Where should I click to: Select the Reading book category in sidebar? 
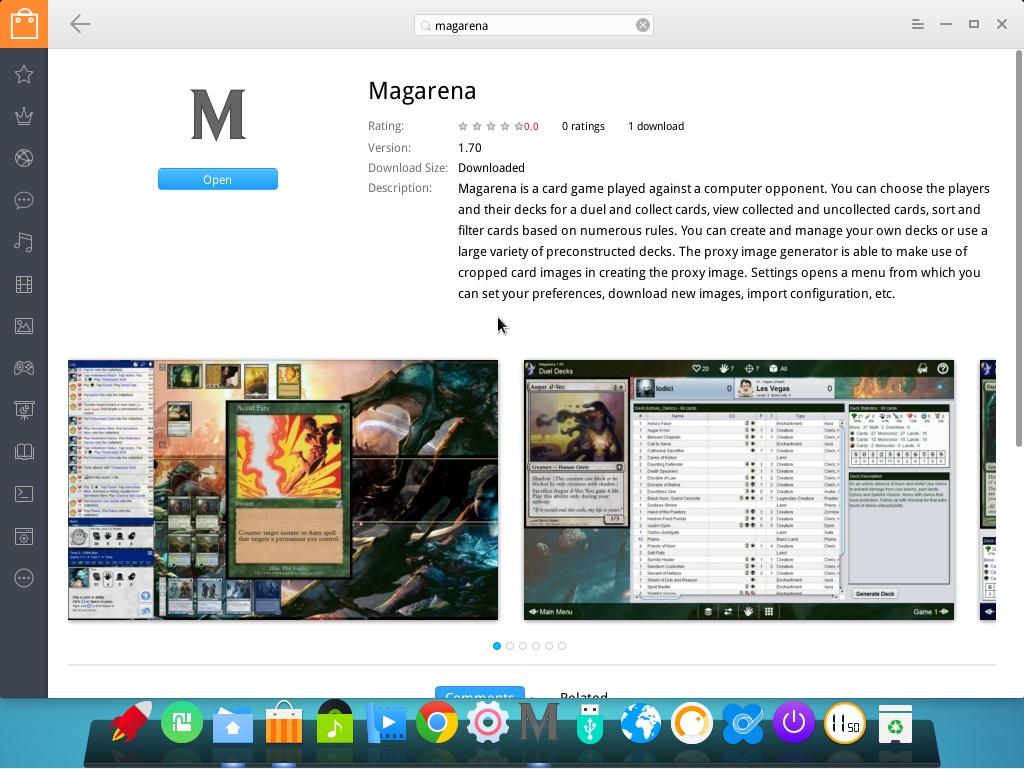coord(24,452)
